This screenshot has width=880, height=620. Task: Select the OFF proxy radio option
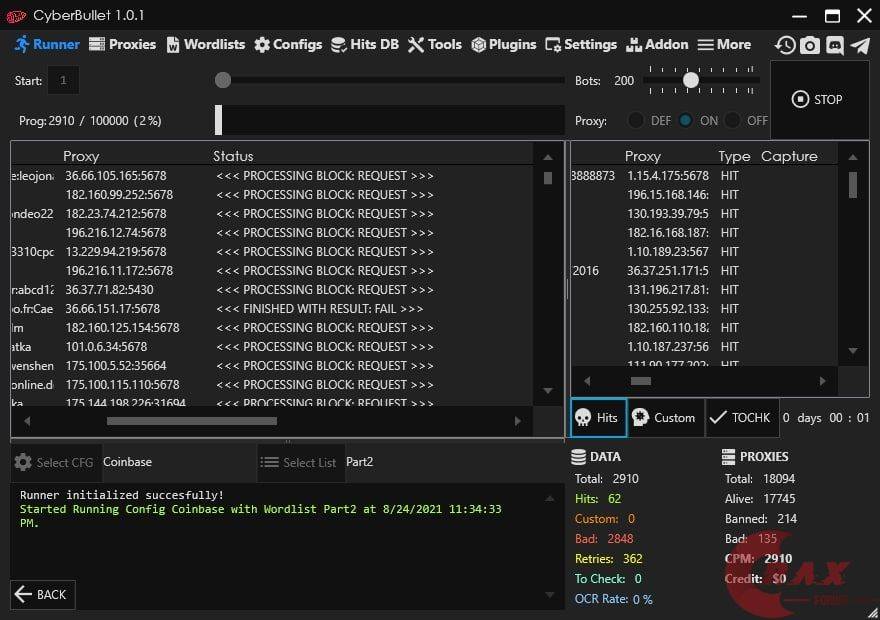[734, 120]
